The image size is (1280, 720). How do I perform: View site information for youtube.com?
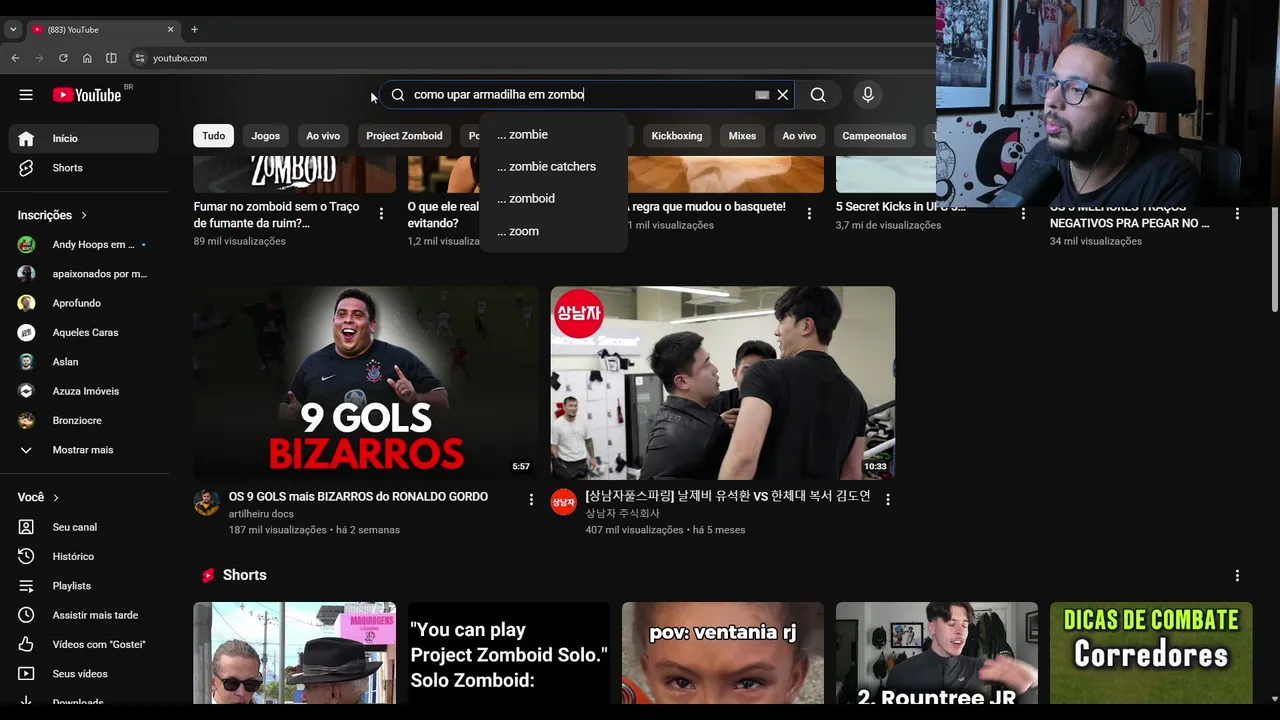click(140, 58)
